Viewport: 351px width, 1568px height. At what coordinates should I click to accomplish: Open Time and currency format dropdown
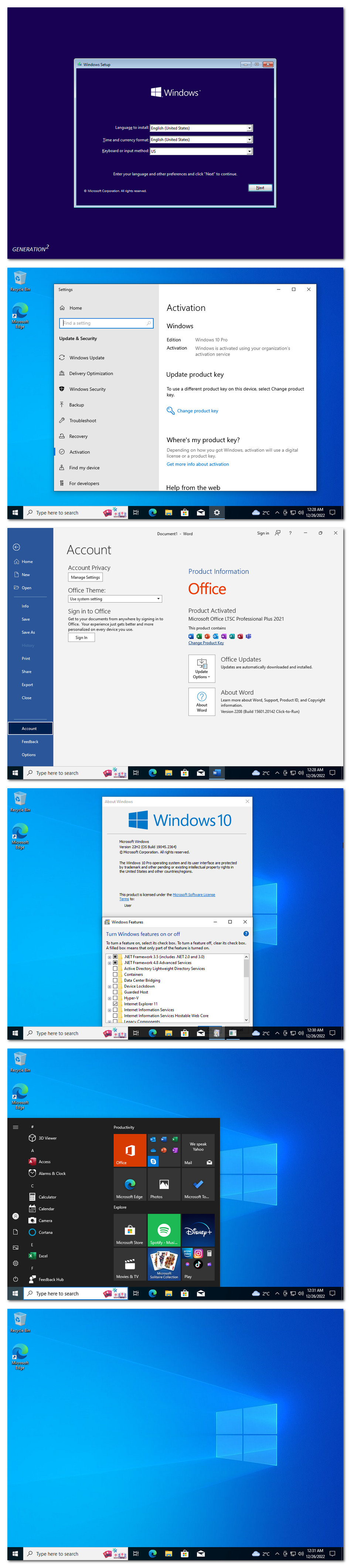point(249,140)
